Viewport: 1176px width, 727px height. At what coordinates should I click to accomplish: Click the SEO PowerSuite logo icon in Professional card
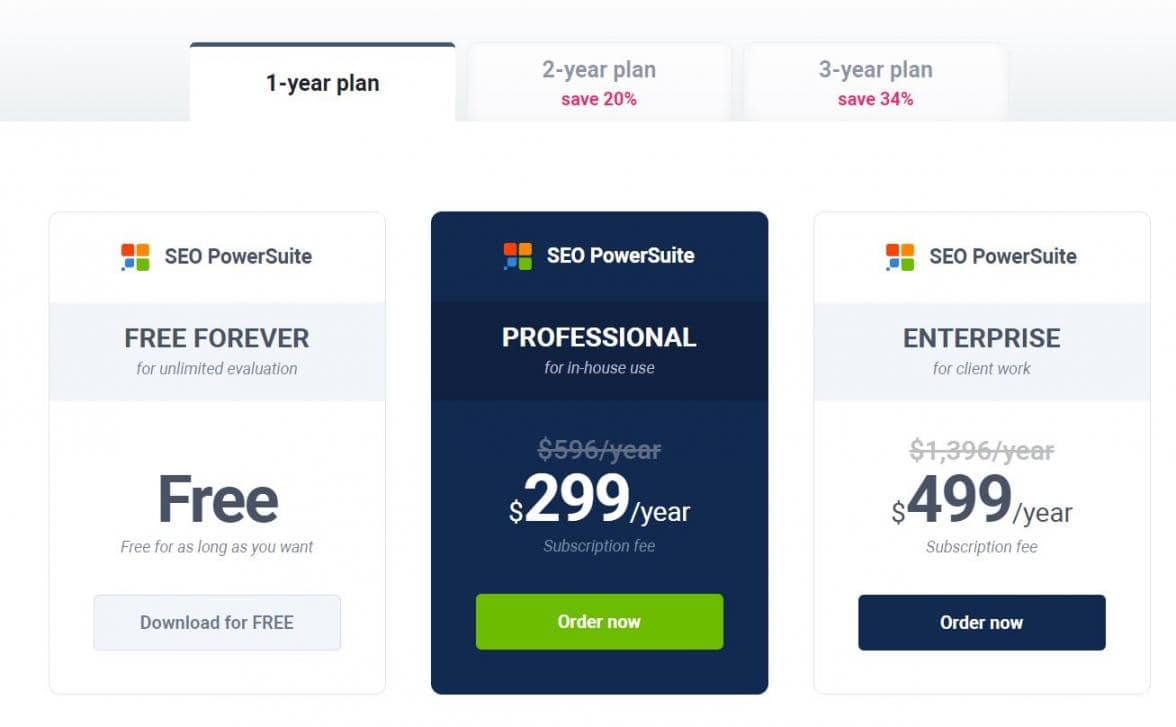(x=518, y=256)
